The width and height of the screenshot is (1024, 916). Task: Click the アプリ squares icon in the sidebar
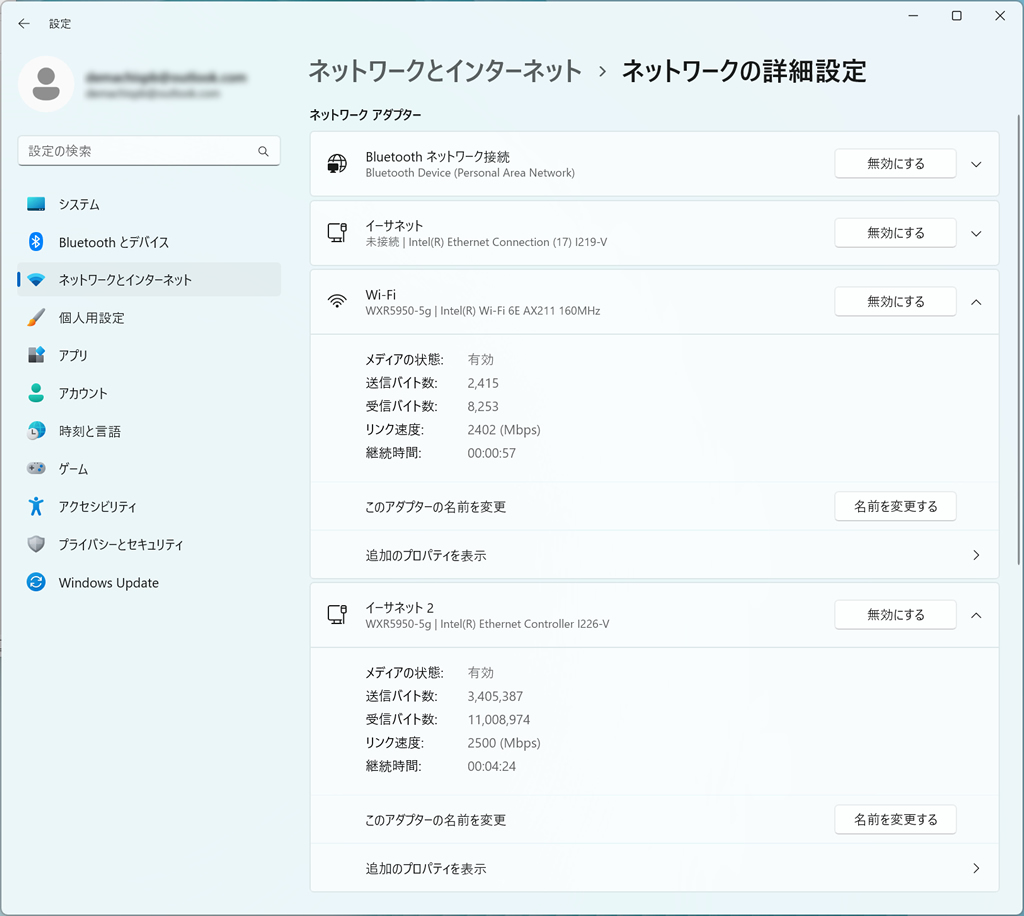pos(36,355)
